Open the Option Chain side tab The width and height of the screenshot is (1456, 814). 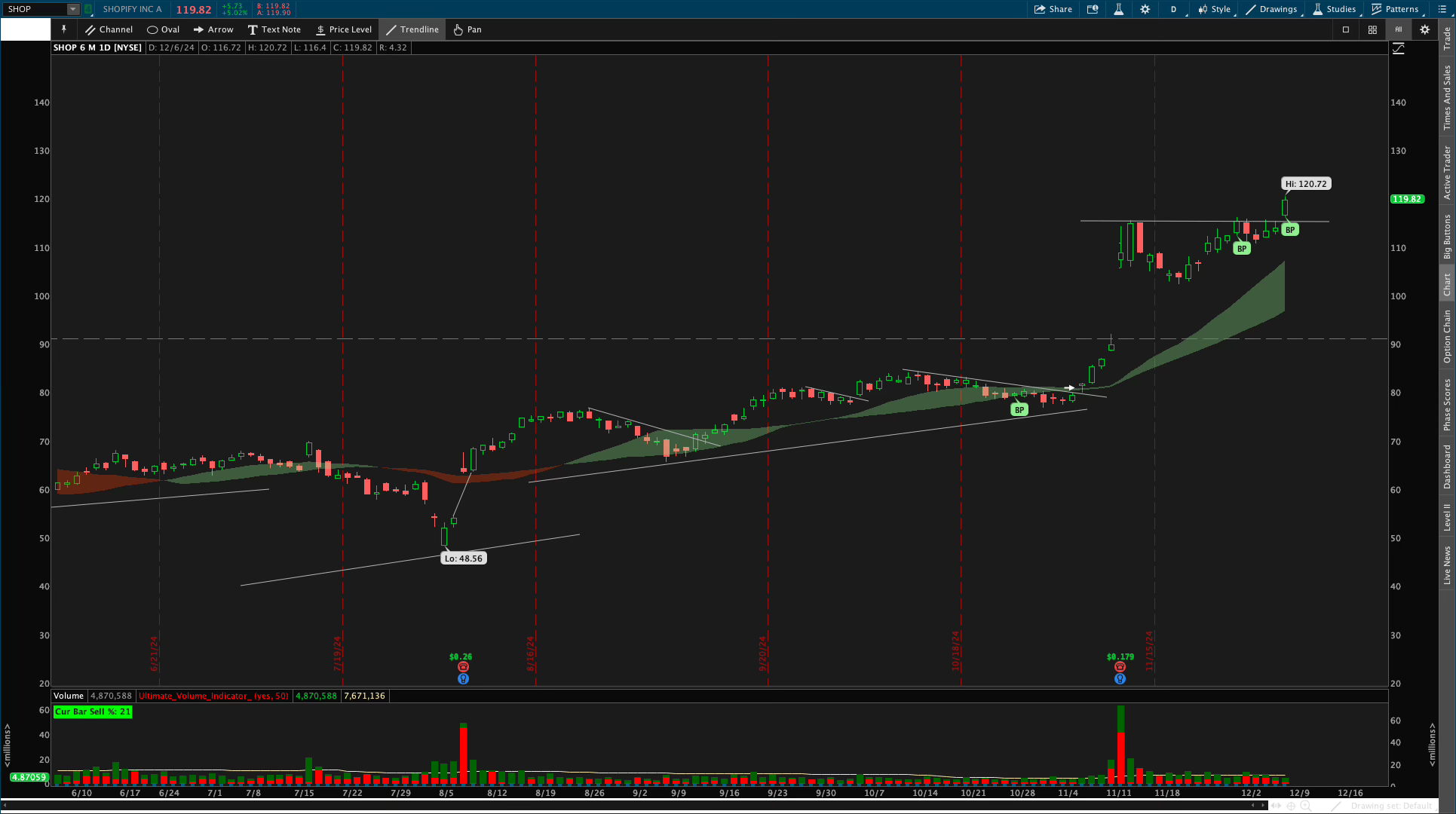click(x=1447, y=336)
